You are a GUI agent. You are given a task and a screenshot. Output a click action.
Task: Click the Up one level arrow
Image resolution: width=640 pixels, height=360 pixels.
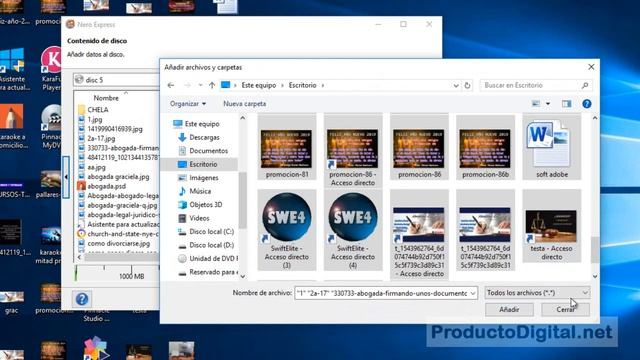[x=212, y=85]
